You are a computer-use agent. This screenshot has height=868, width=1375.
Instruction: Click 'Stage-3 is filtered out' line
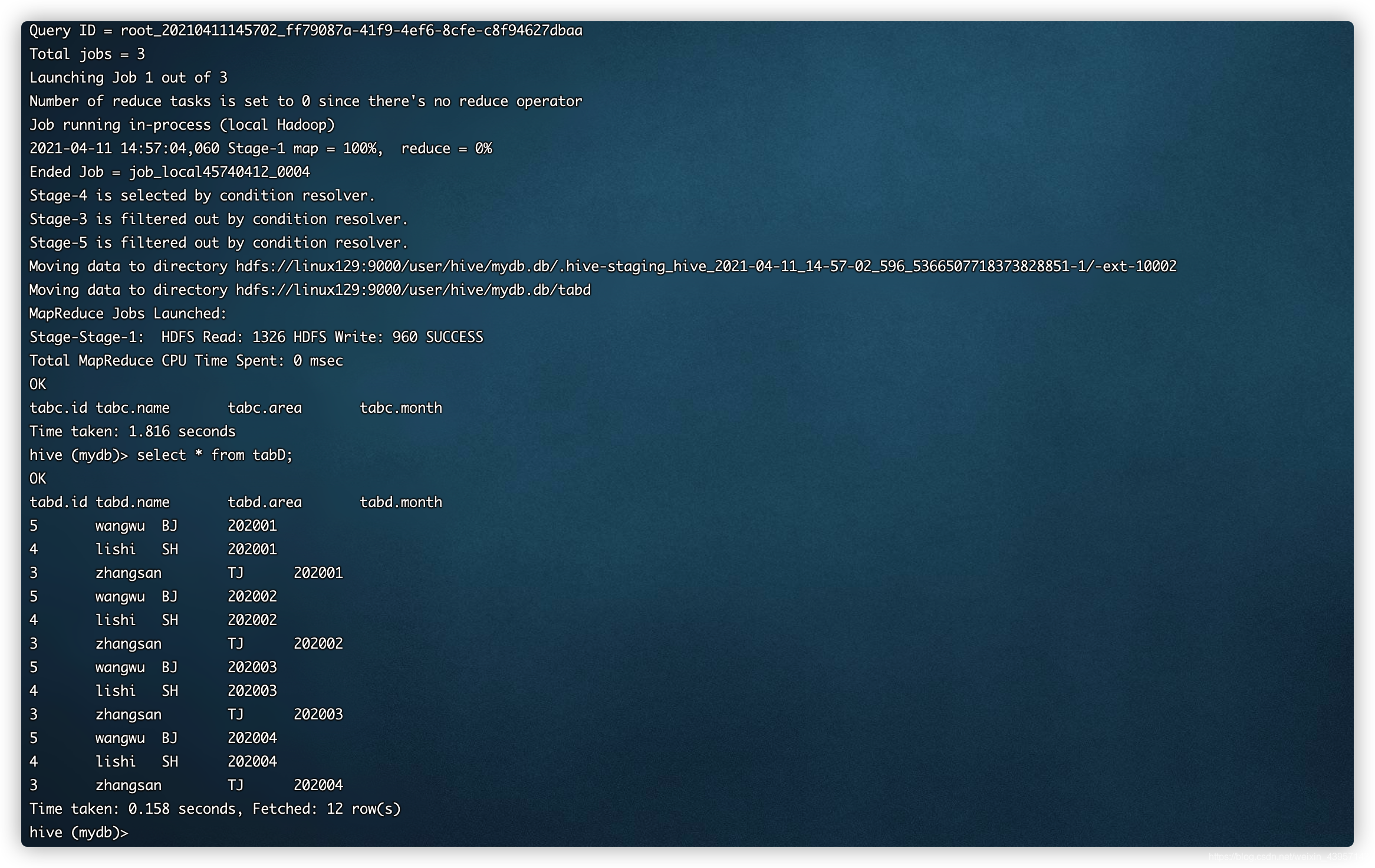219,219
